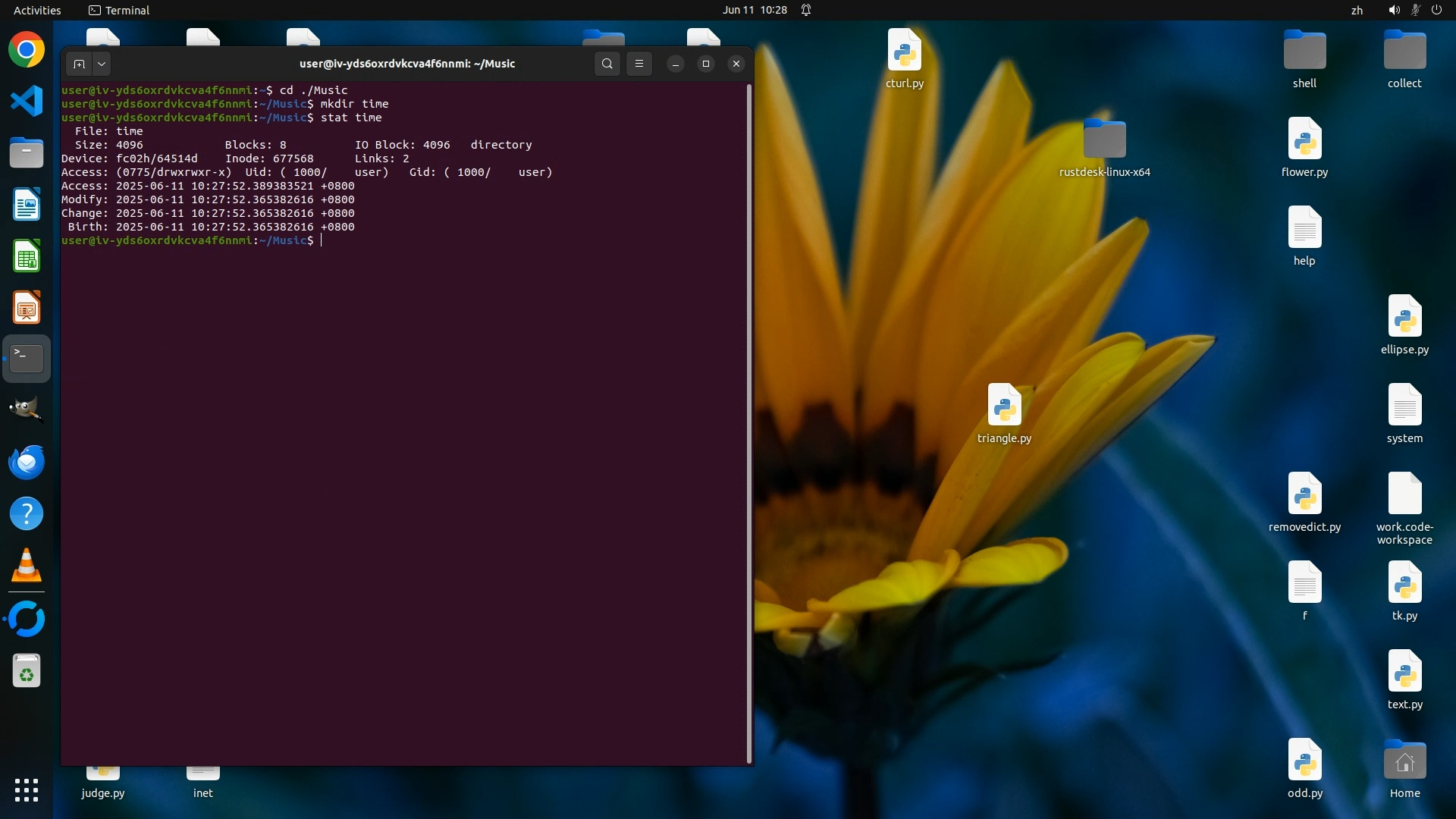Launch LibreOffice Calc from the dock
1456x819 pixels.
(27, 256)
